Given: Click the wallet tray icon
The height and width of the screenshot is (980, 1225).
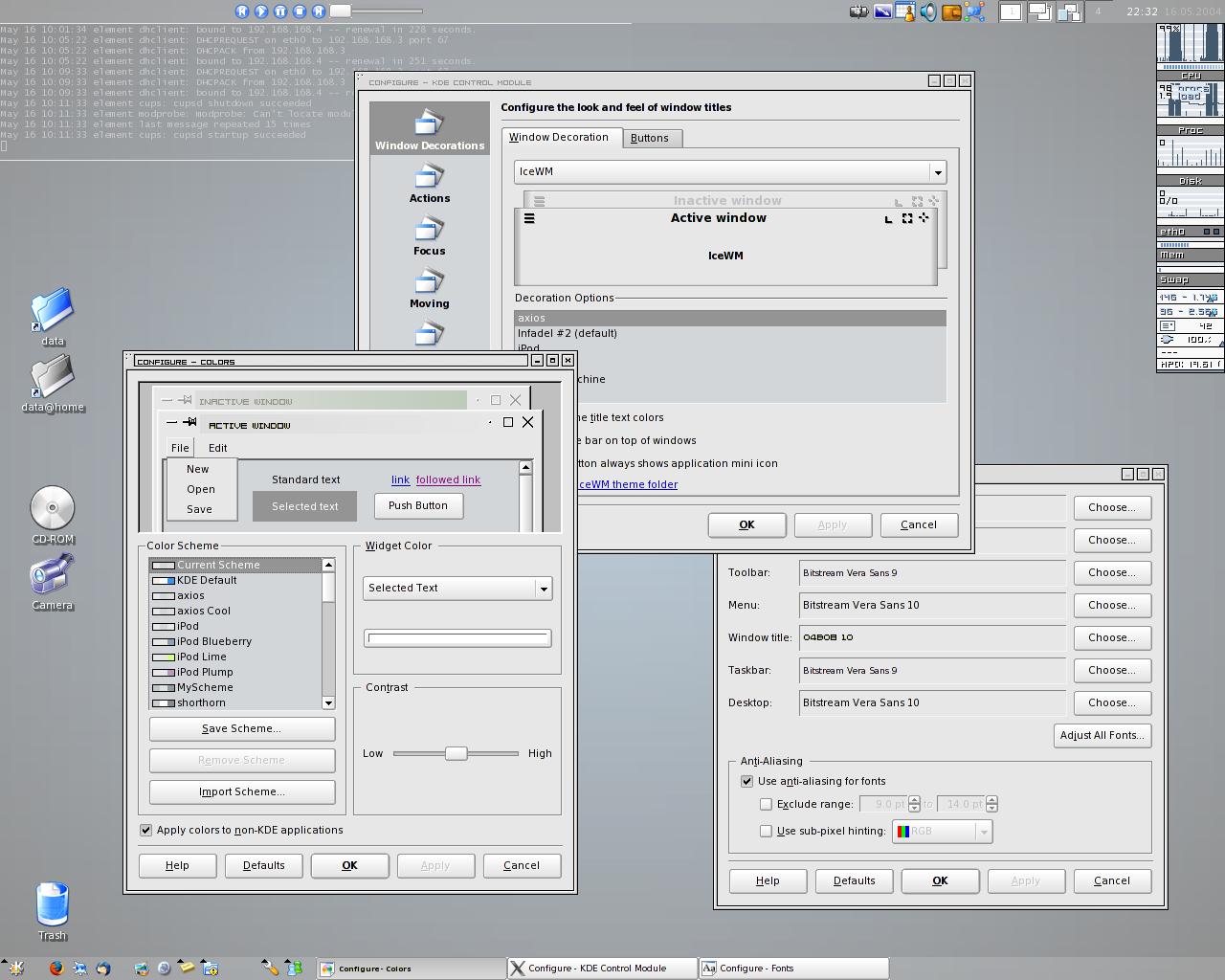Looking at the screenshot, I should pyautogui.click(x=951, y=12).
